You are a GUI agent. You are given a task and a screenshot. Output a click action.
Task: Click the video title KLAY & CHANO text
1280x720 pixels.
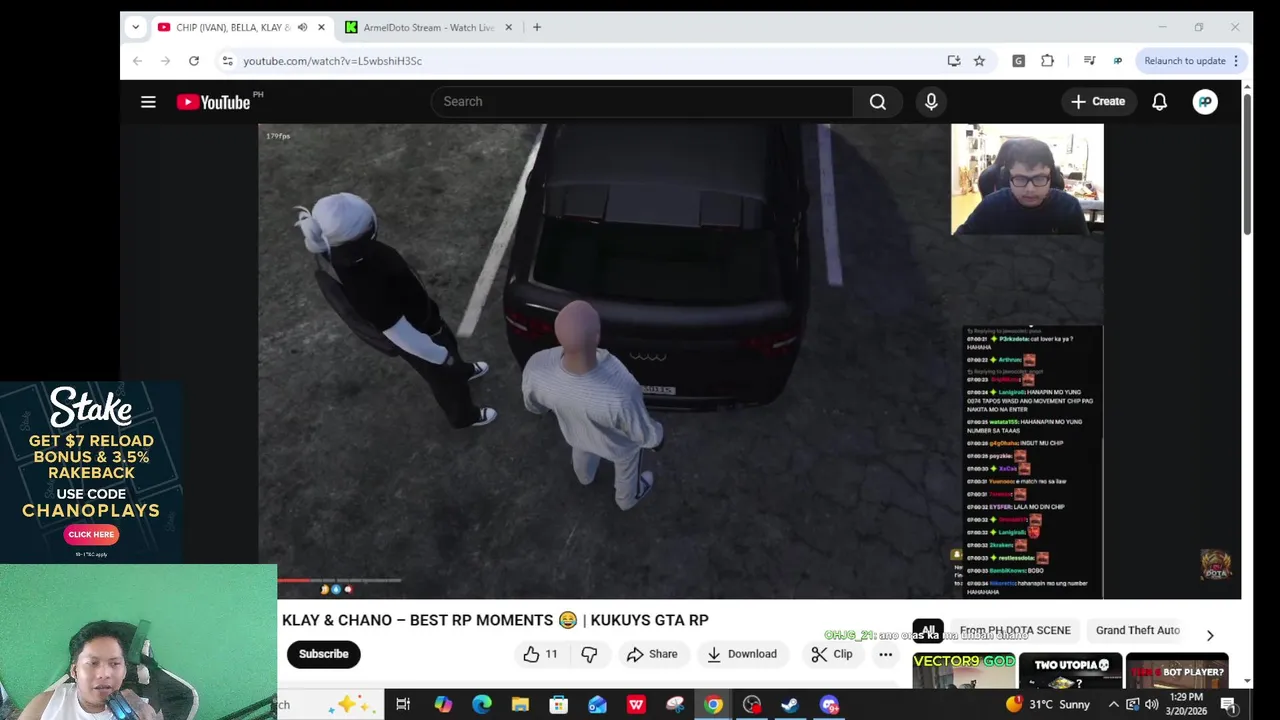(495, 620)
